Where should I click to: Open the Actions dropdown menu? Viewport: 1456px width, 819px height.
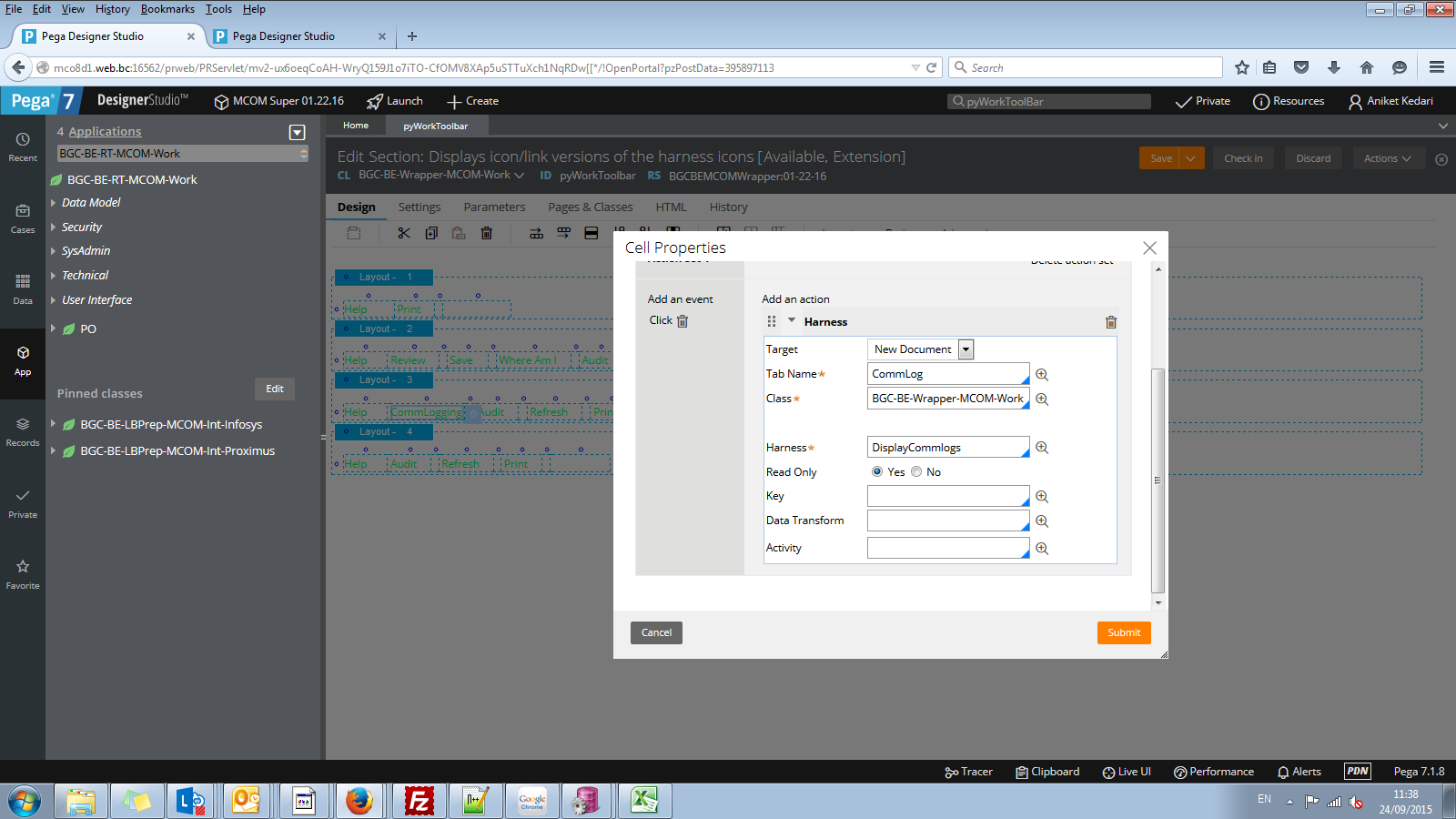click(1387, 158)
